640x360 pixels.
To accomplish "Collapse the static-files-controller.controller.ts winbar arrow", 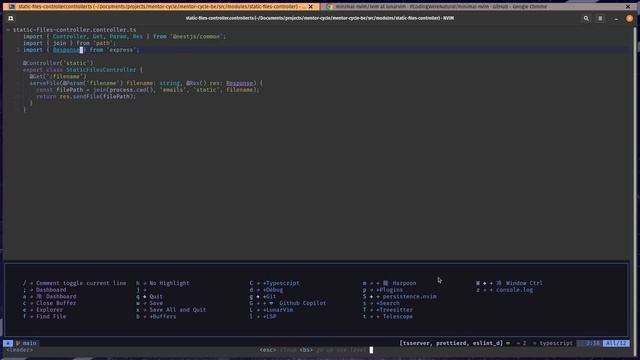I will point(8,30).
